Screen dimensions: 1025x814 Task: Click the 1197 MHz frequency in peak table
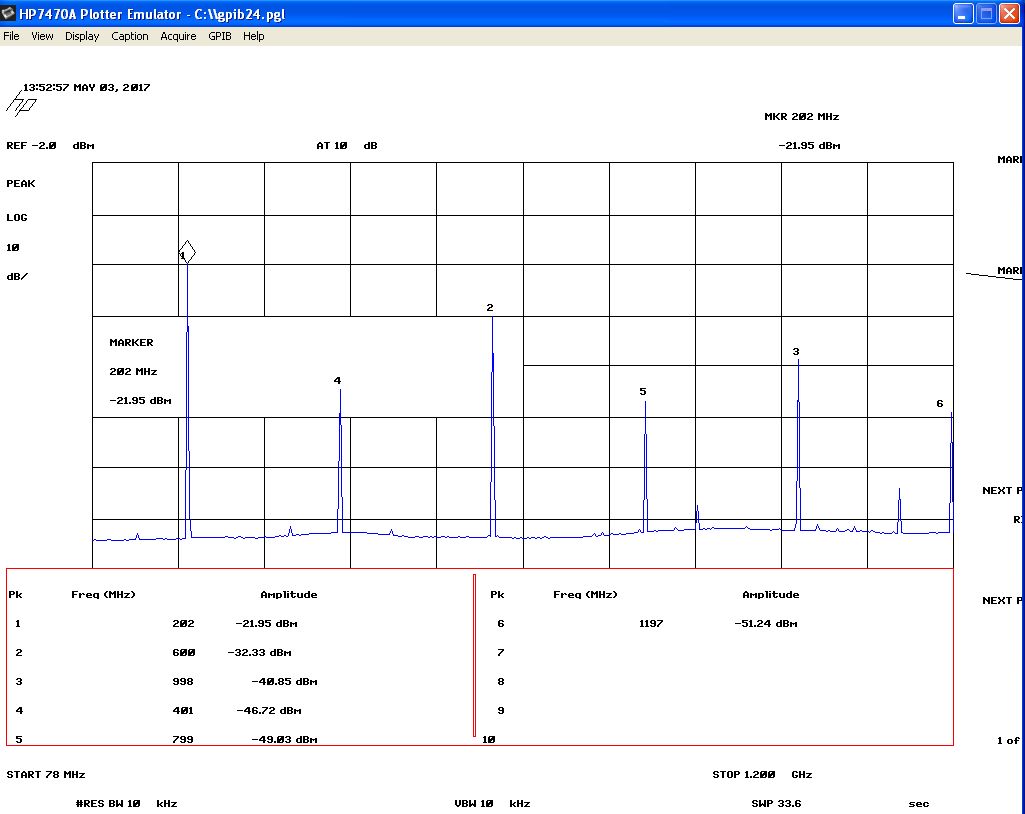651,624
